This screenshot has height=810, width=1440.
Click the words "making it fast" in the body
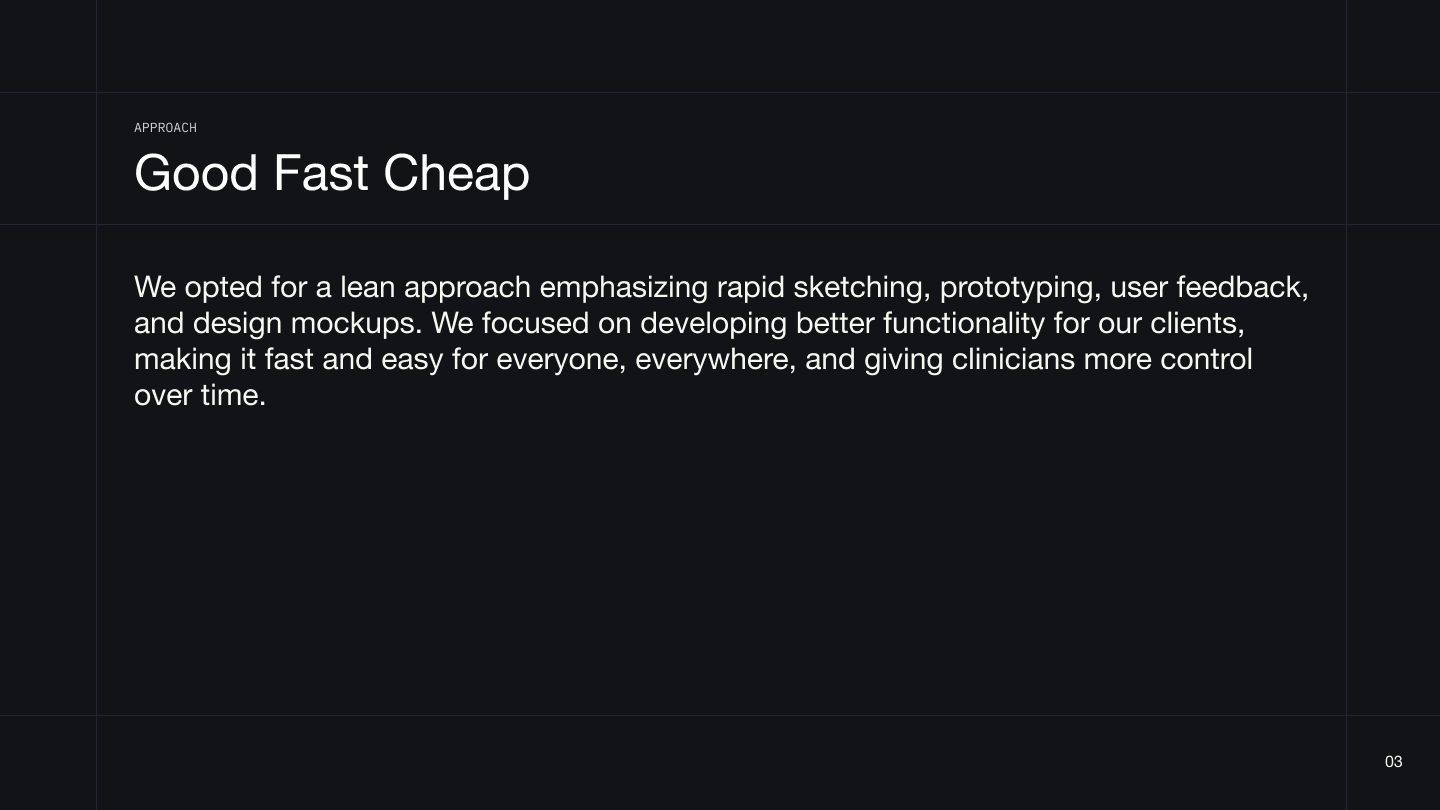[223, 359]
